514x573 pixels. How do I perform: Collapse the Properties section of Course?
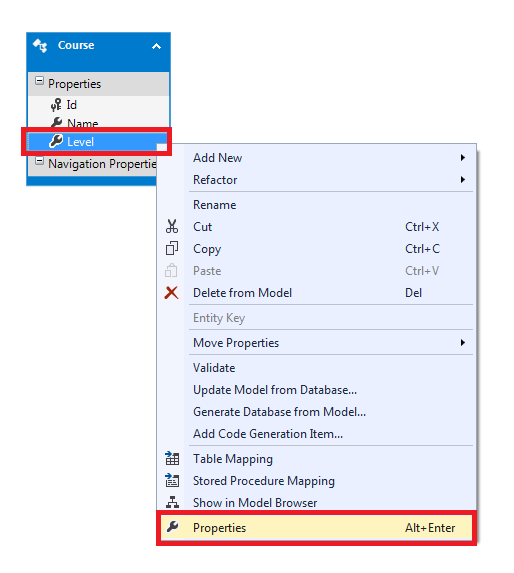coord(39,81)
